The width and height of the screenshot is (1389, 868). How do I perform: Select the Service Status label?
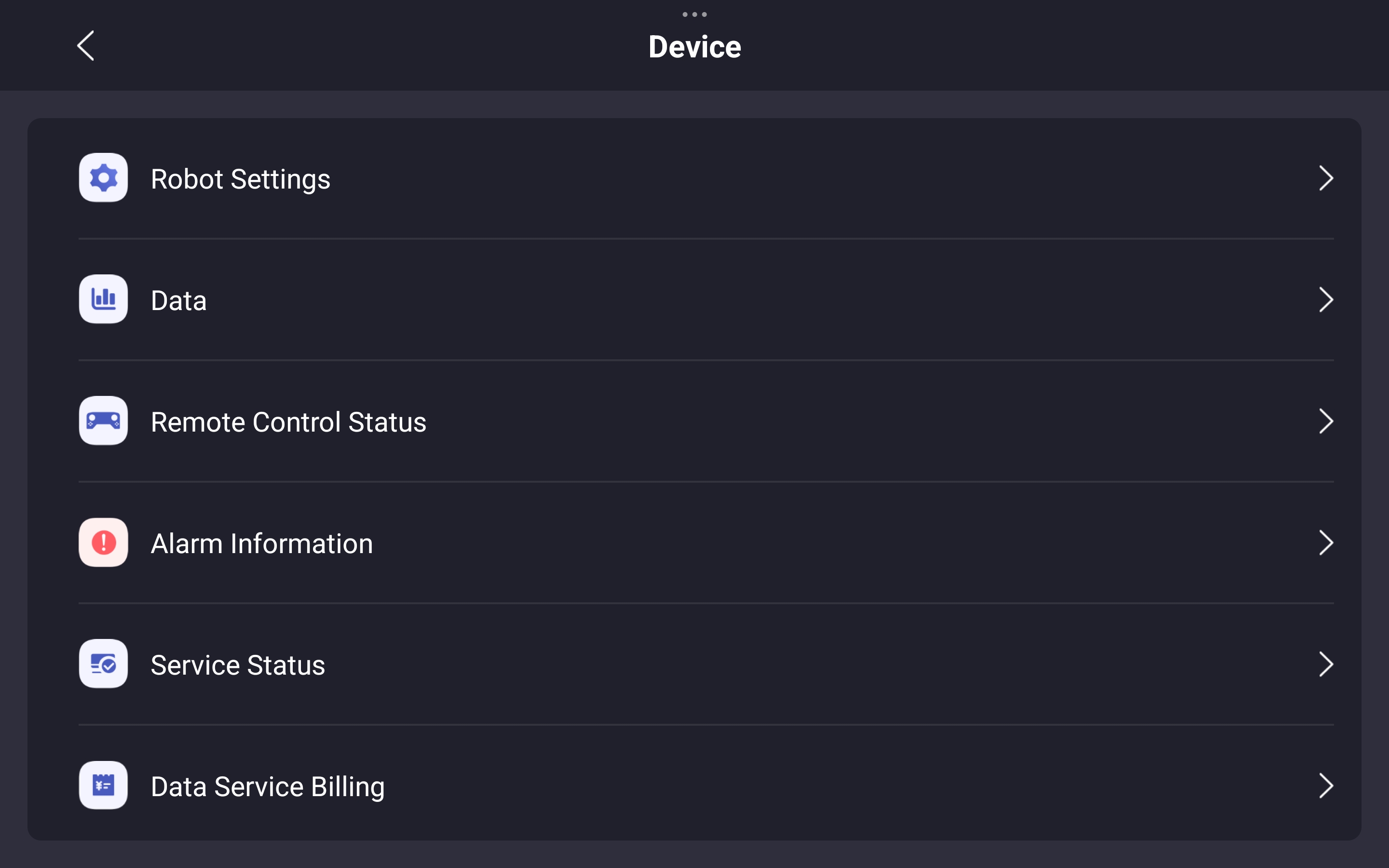pos(238,665)
